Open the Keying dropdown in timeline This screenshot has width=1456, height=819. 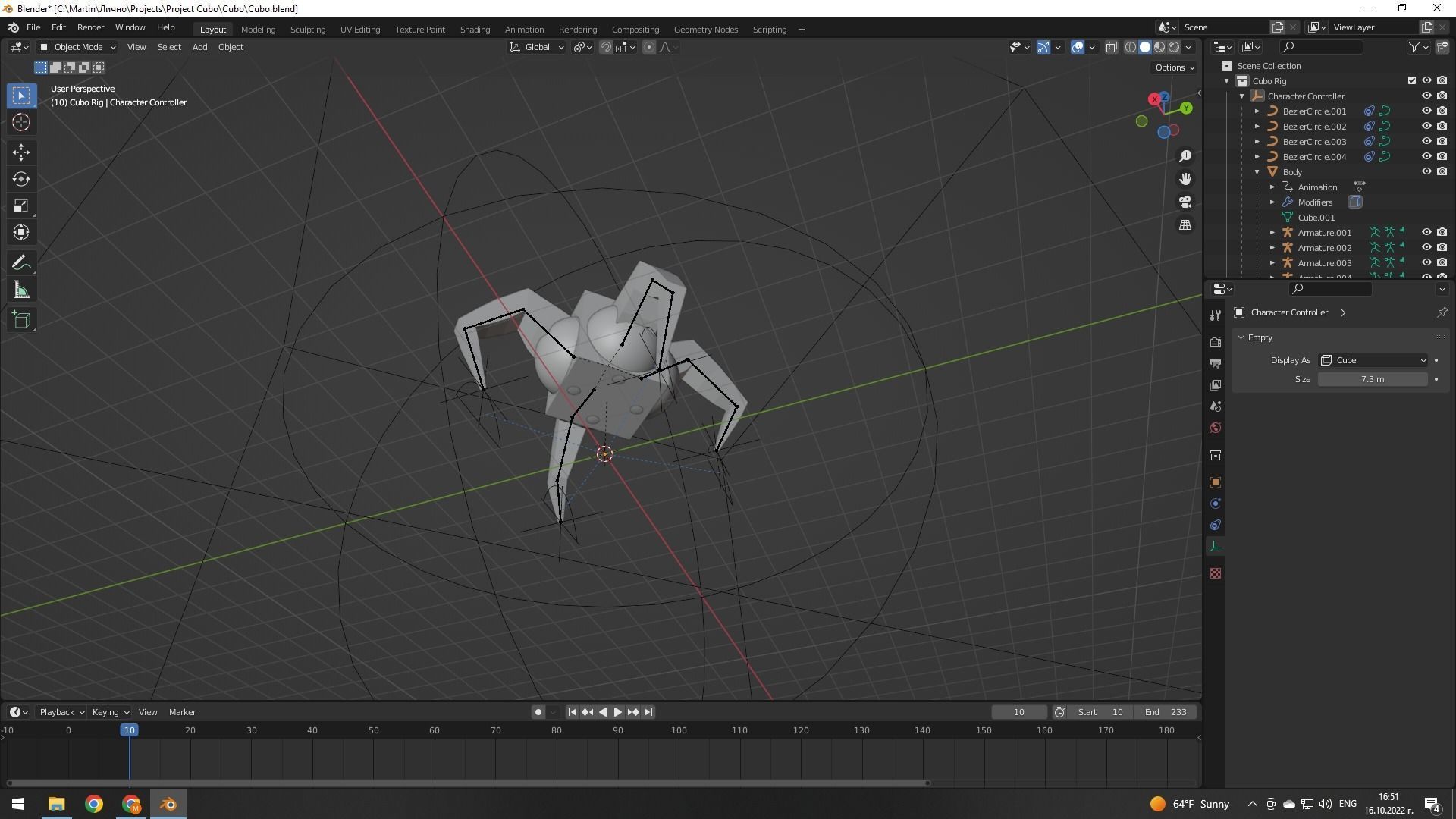(110, 712)
